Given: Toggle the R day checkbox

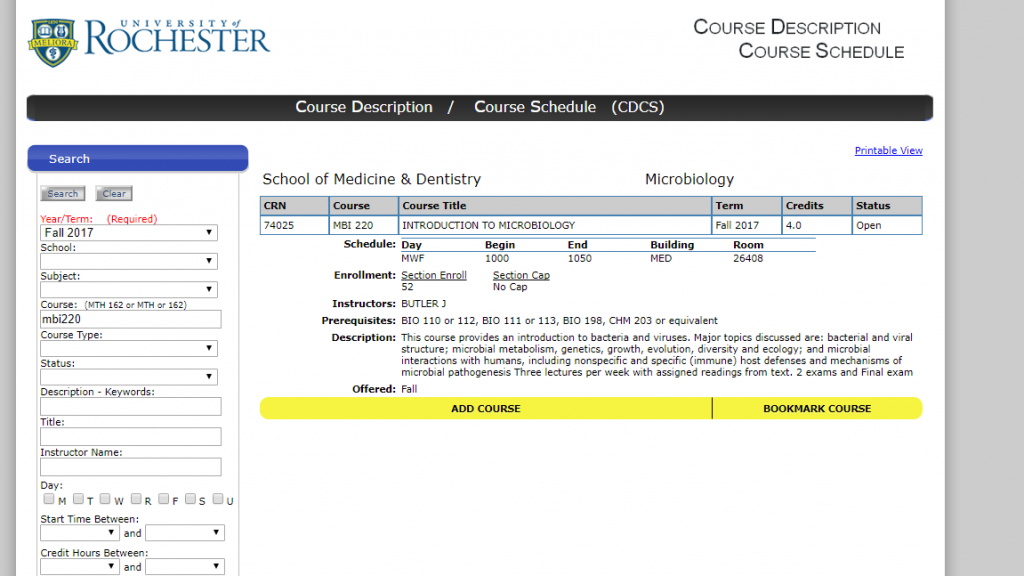Looking at the screenshot, I should pyautogui.click(x=136, y=499).
